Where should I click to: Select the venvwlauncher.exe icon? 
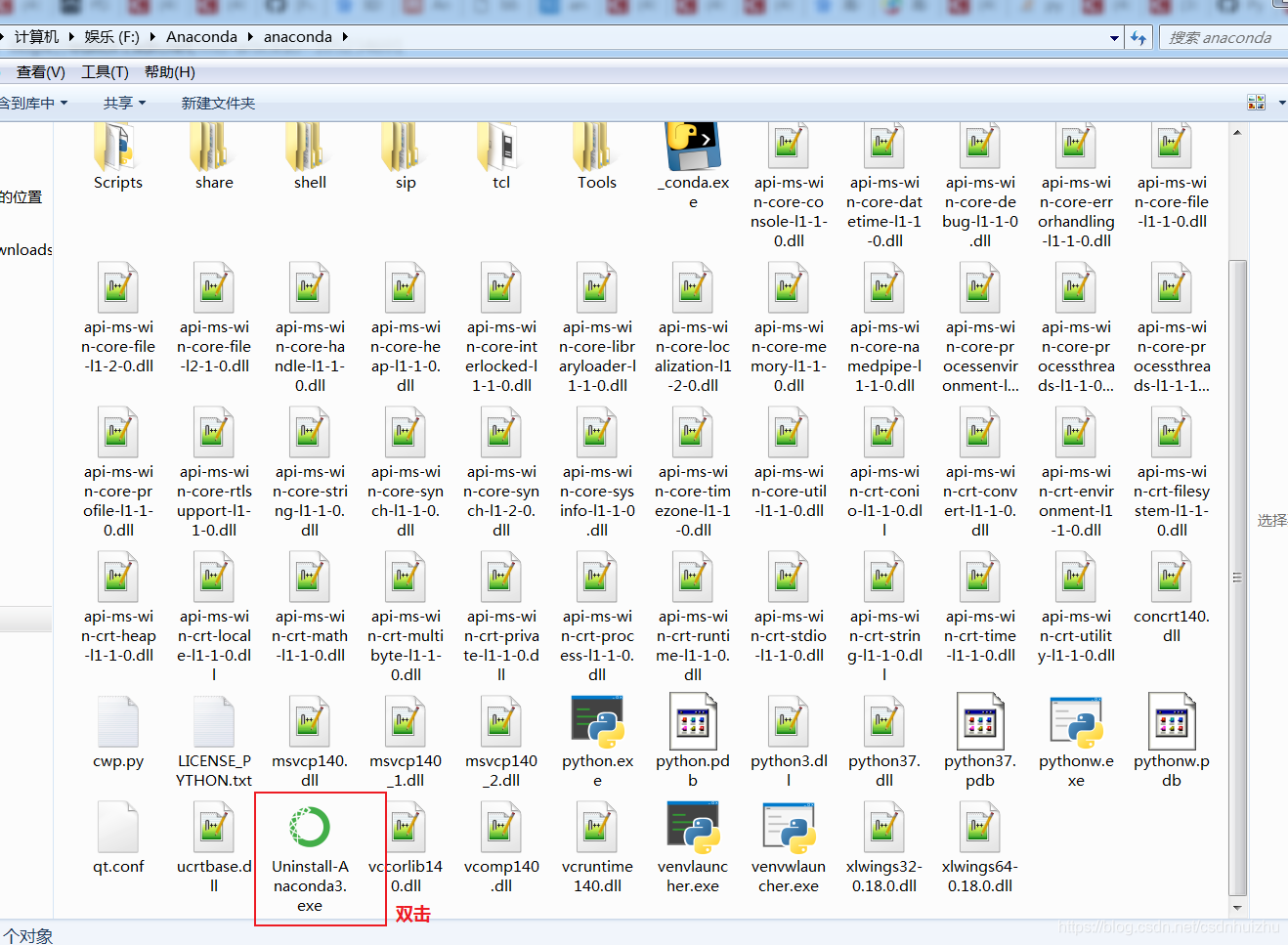(x=789, y=827)
